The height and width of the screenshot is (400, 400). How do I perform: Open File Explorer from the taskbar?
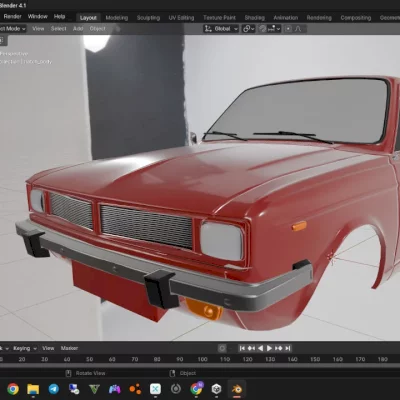click(33, 389)
